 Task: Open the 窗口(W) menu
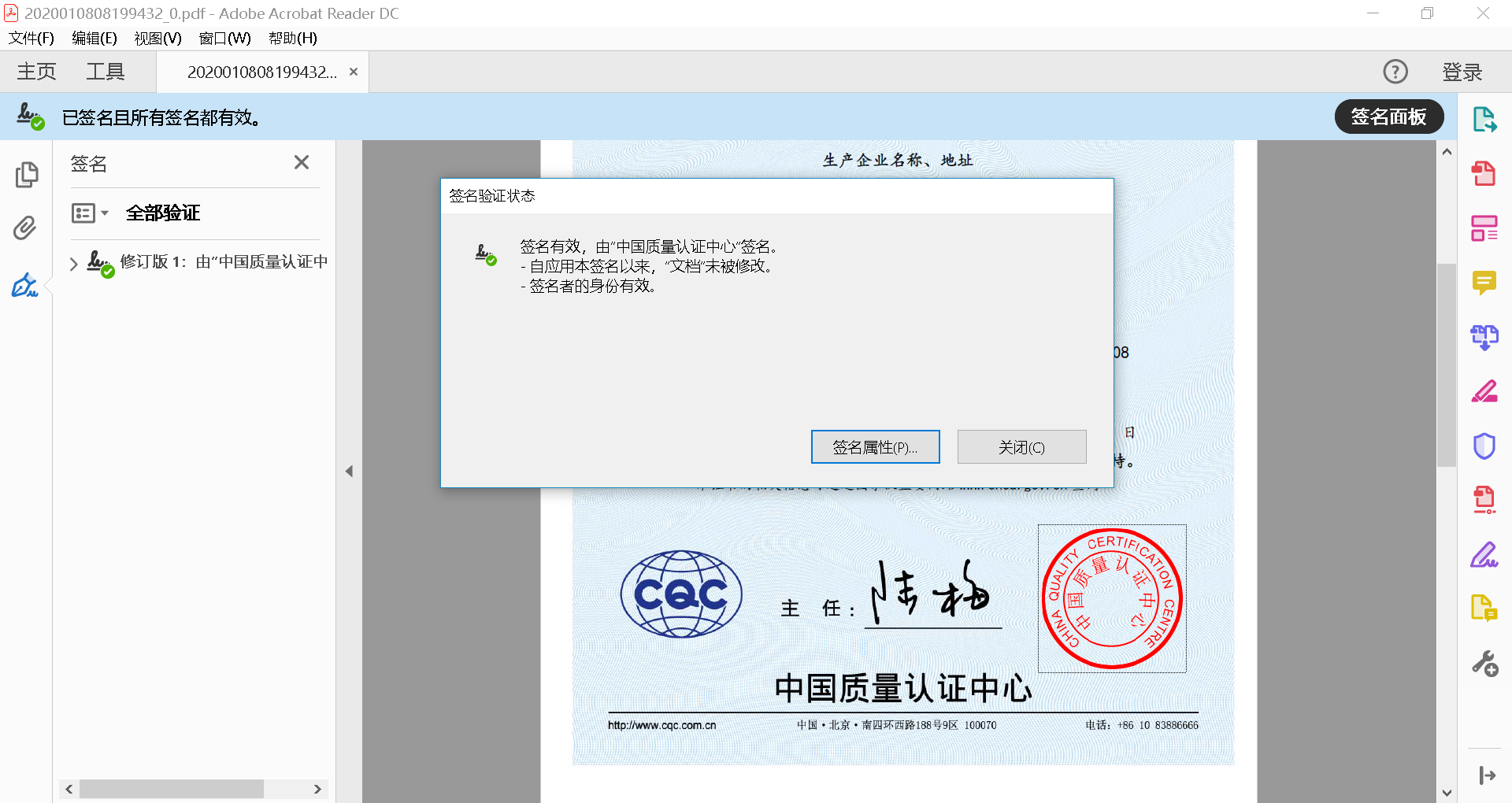click(x=225, y=38)
